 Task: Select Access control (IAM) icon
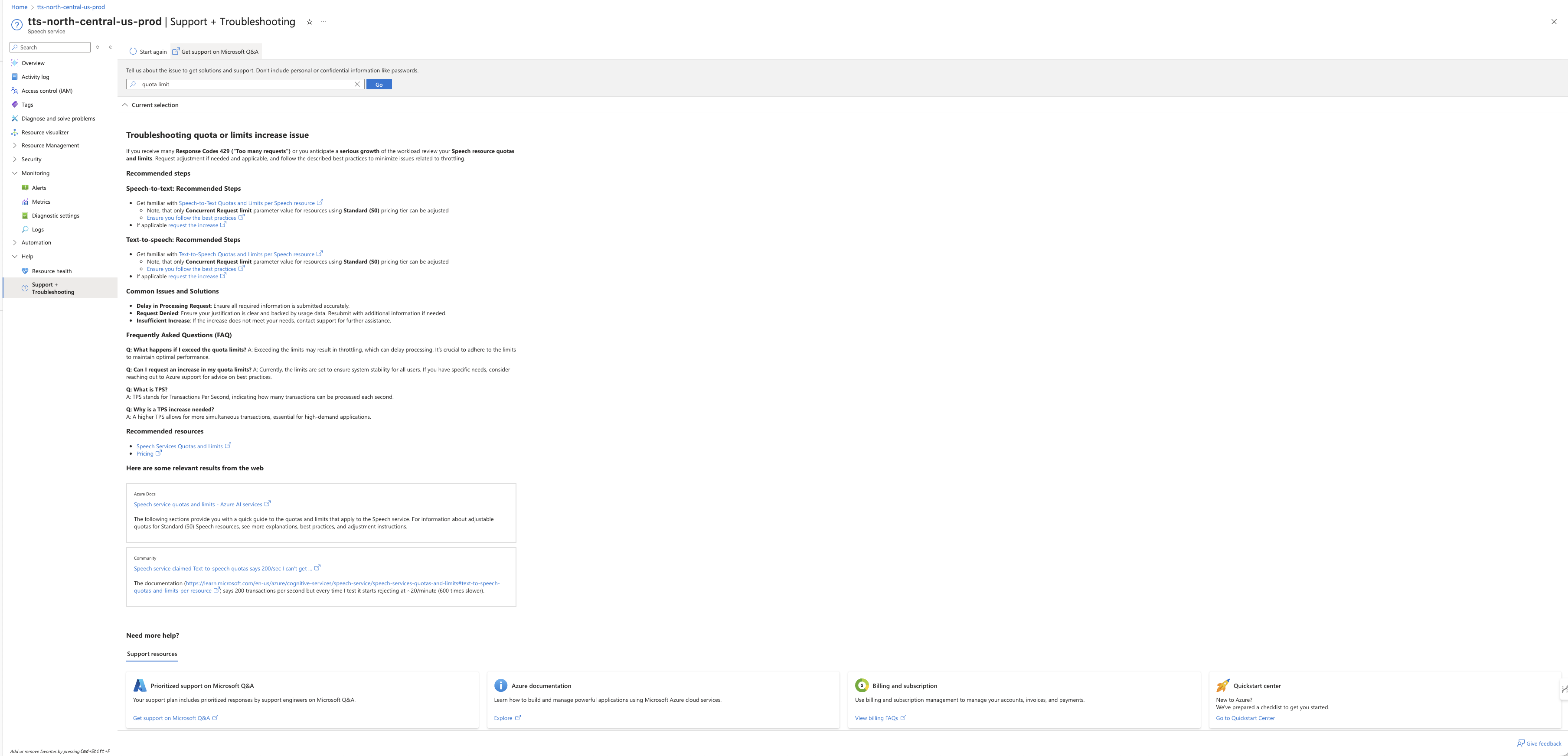pos(15,91)
